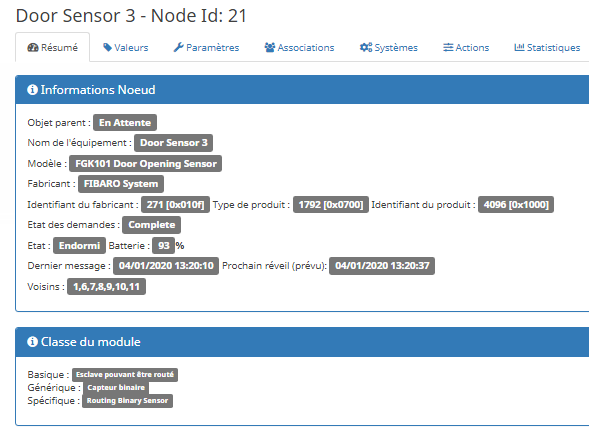The image size is (589, 436).
Task: Click the users icon beside Associations
Action: (x=270, y=47)
